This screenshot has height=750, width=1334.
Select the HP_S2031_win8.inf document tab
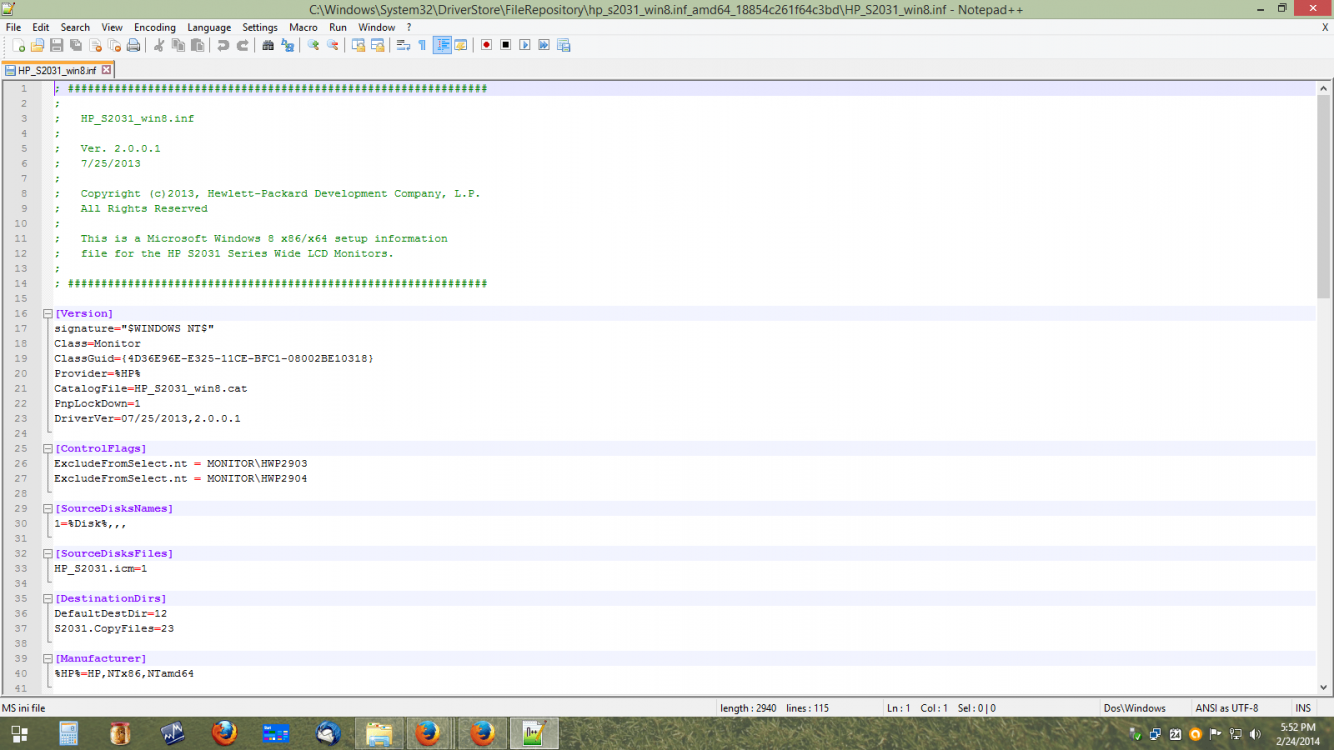click(x=57, y=71)
